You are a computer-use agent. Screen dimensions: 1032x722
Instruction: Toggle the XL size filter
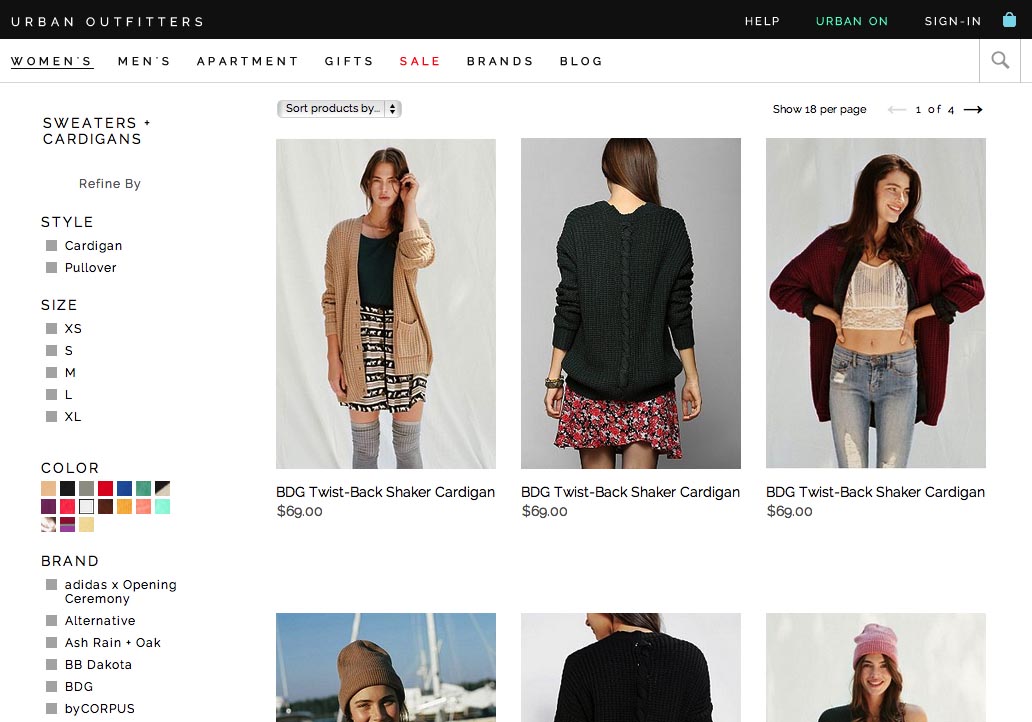51,417
